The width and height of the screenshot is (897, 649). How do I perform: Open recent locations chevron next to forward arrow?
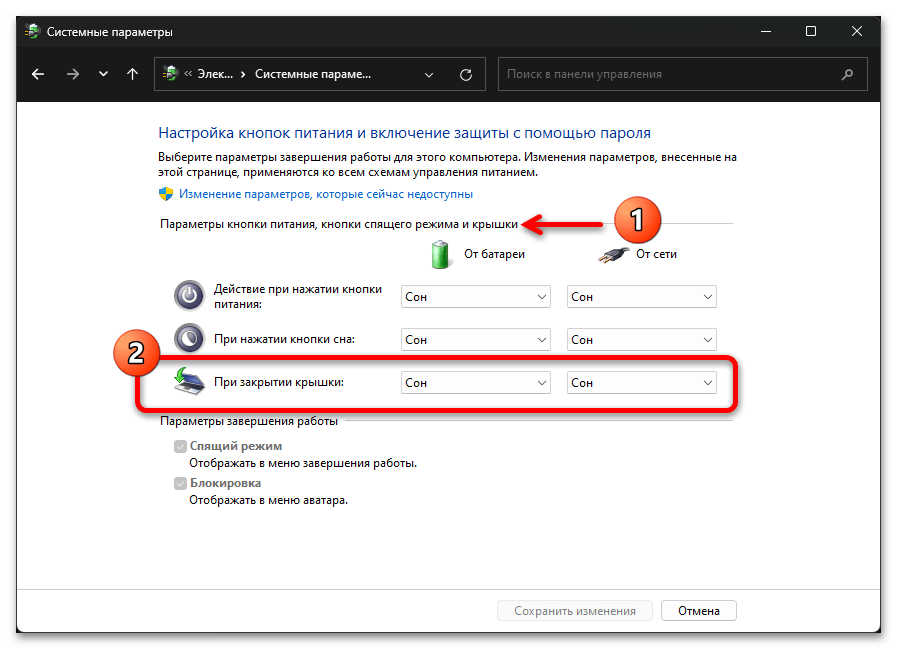point(103,74)
